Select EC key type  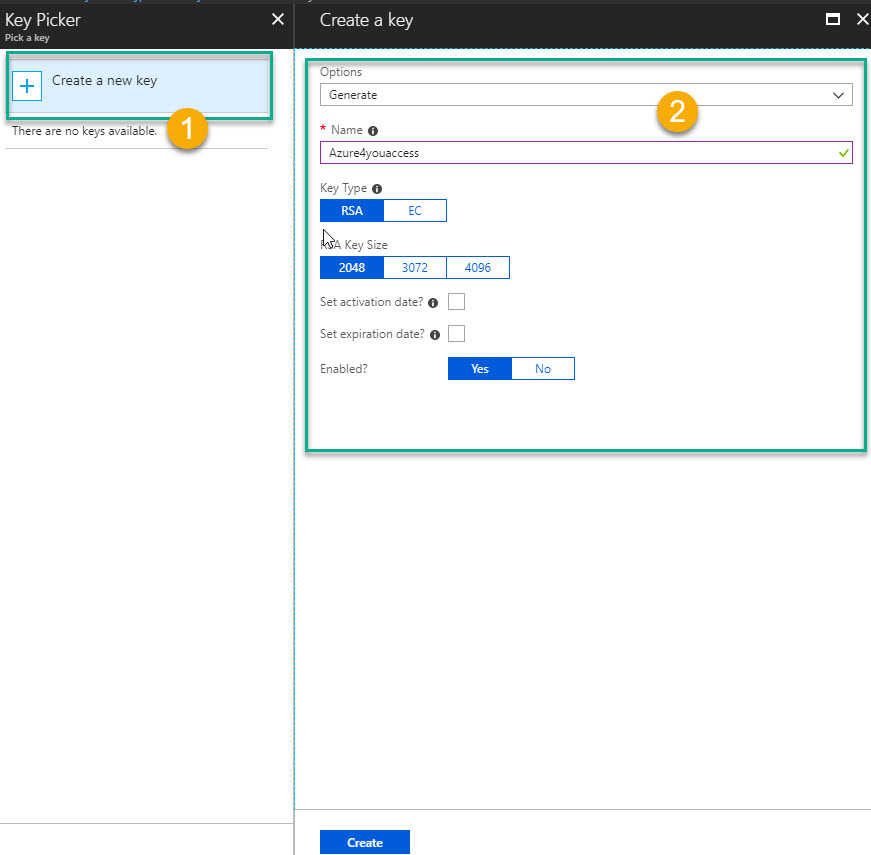(415, 211)
